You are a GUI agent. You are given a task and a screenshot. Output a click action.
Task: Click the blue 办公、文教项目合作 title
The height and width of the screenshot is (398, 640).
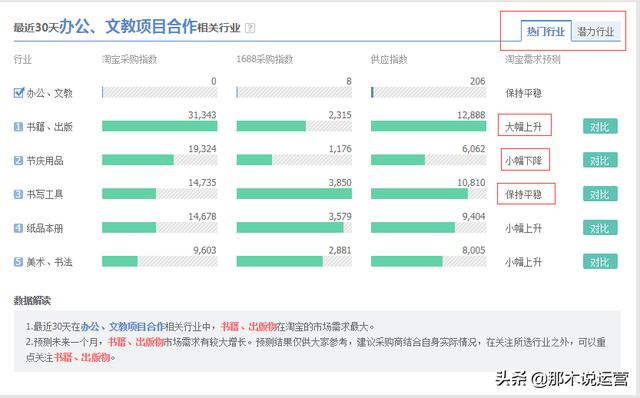coord(129,27)
